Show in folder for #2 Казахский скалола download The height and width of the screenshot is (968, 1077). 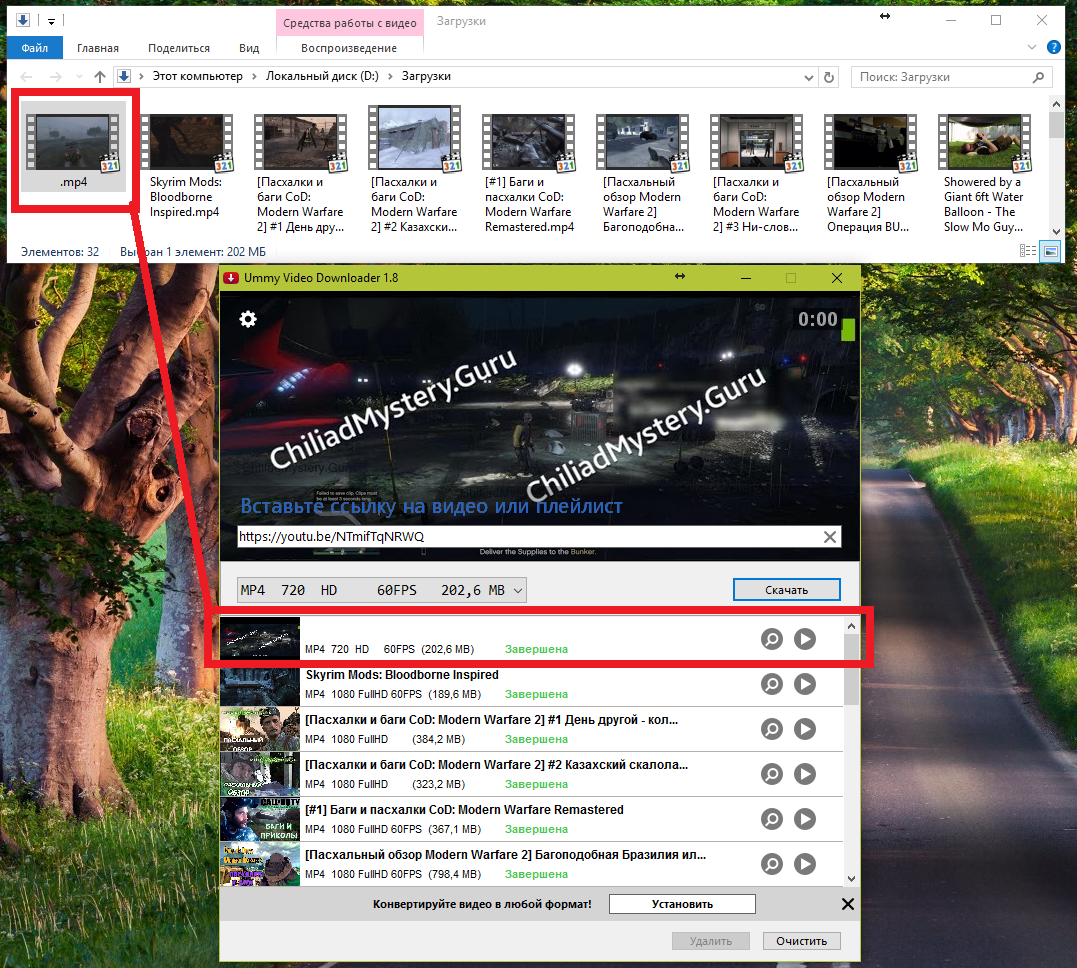(772, 774)
